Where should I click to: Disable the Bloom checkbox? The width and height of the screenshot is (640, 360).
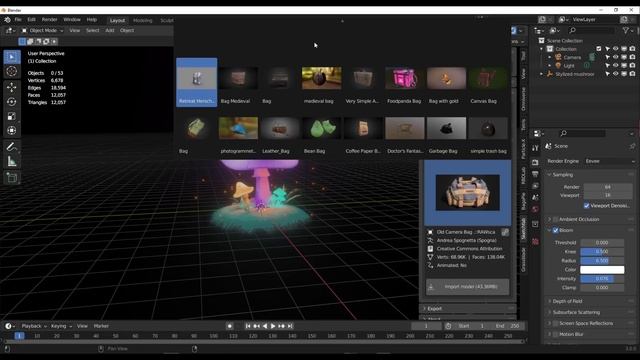pyautogui.click(x=556, y=230)
